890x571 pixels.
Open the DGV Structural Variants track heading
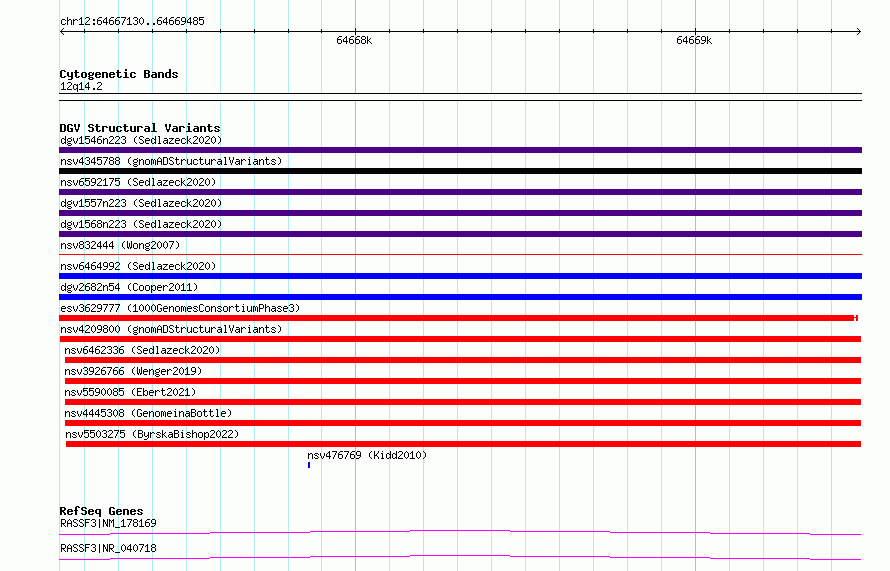pyautogui.click(x=140, y=128)
